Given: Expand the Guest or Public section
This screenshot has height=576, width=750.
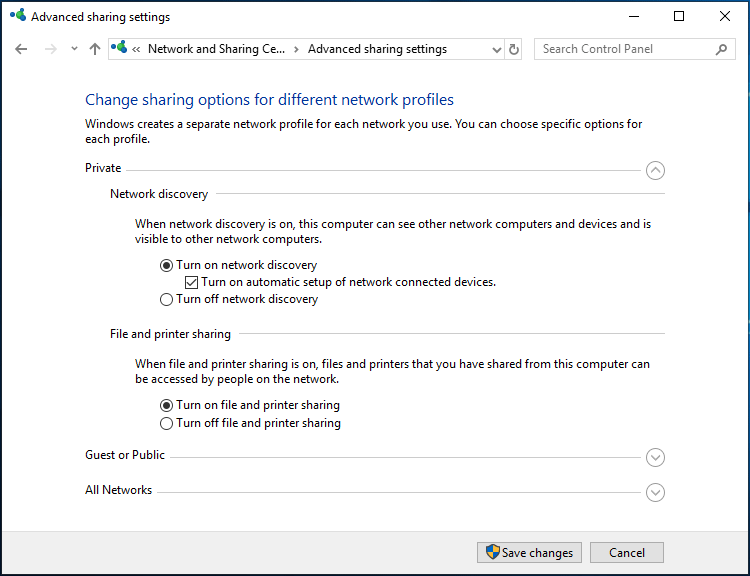Looking at the screenshot, I should tap(655, 457).
